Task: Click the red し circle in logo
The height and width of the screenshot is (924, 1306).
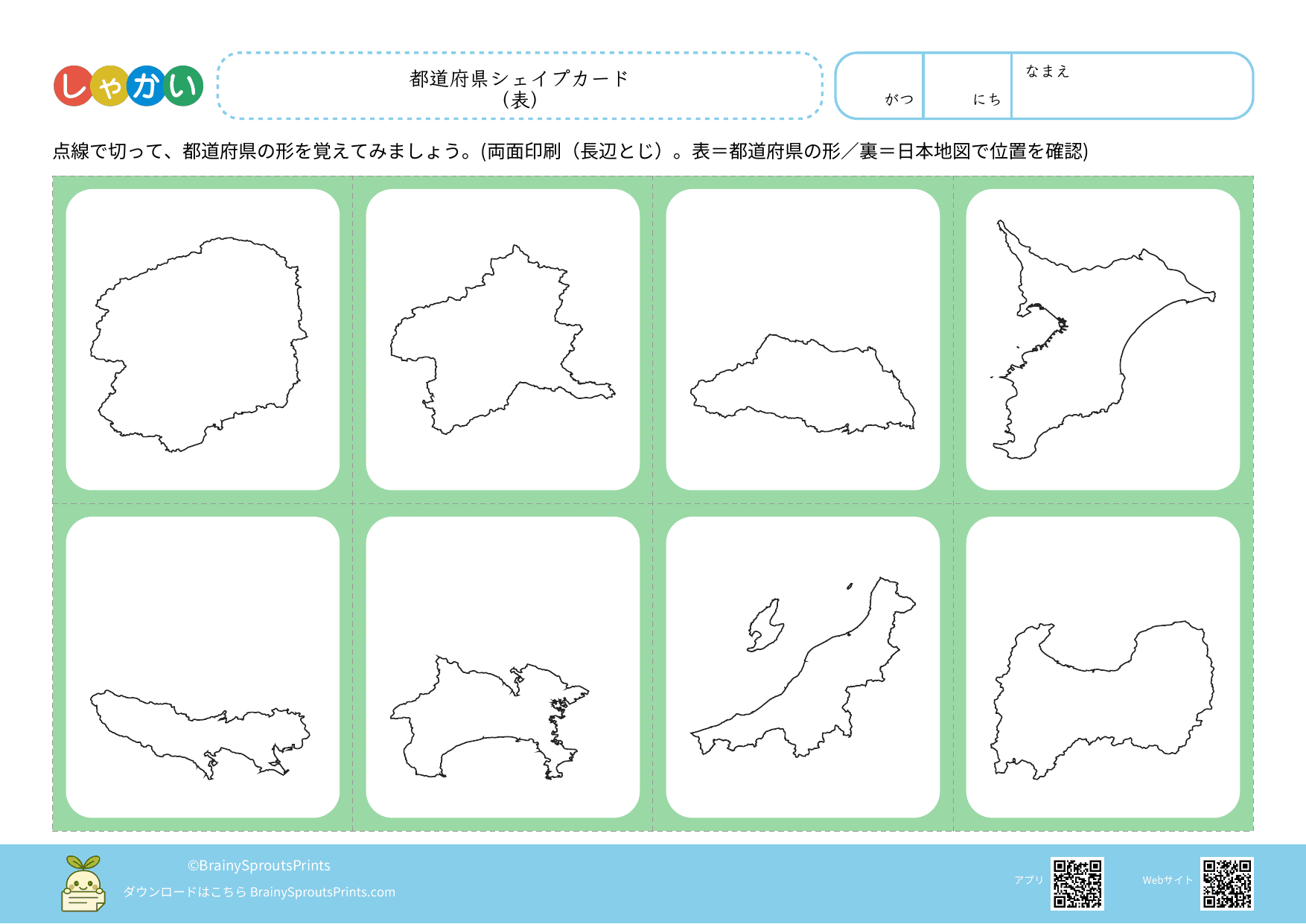Action: coord(73,86)
